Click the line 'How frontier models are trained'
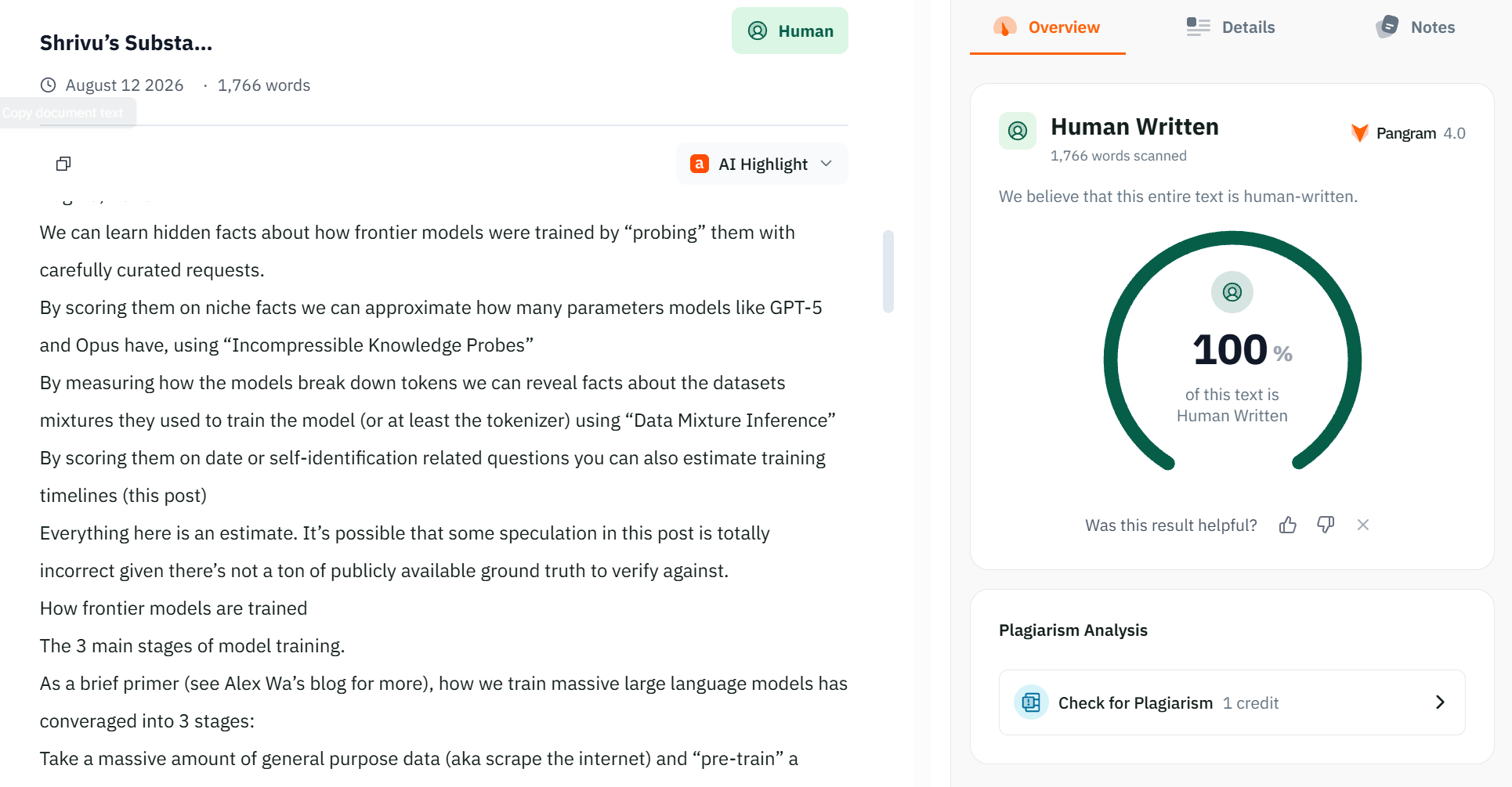 point(174,608)
